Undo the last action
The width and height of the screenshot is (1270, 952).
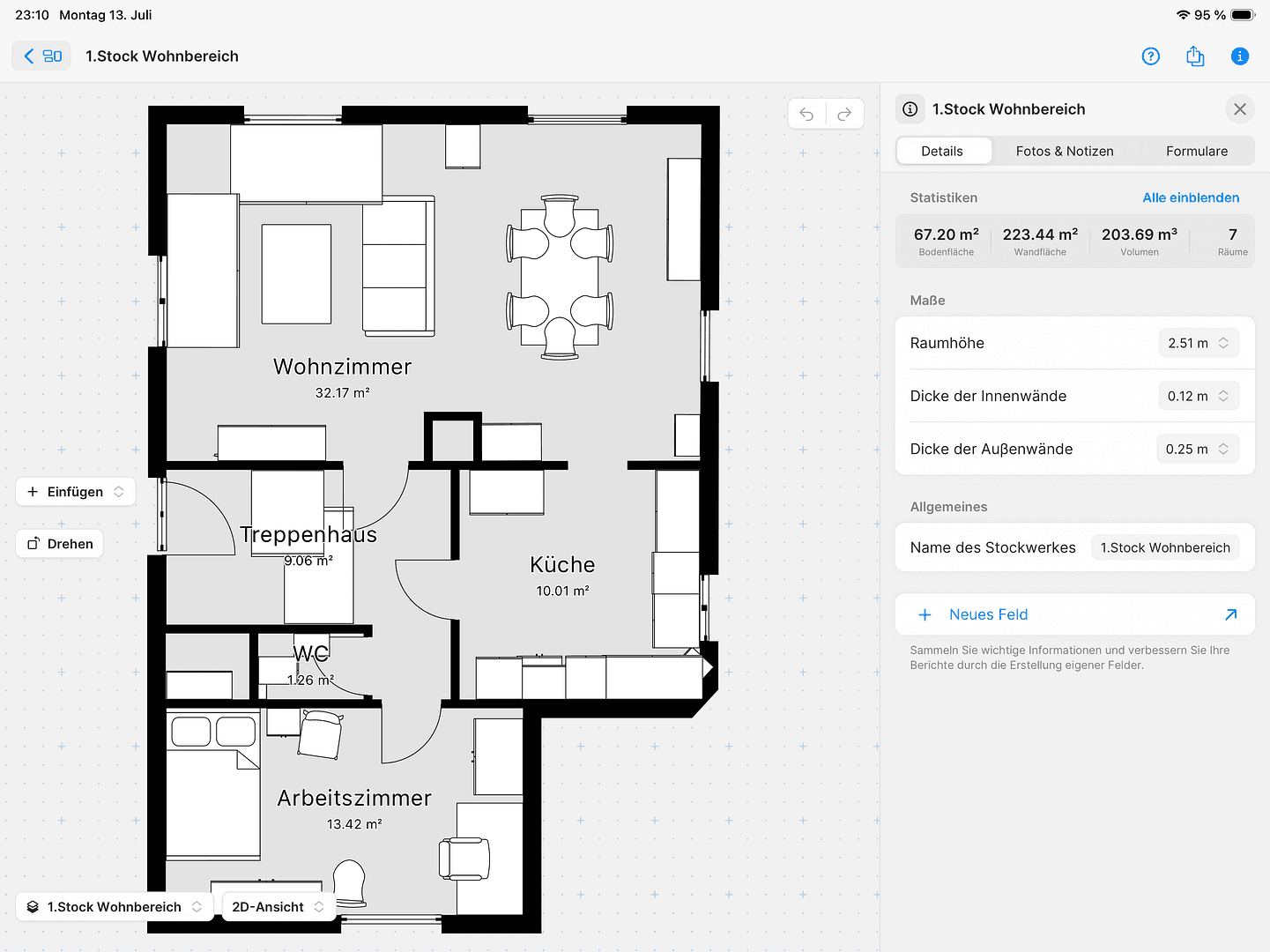tap(806, 114)
